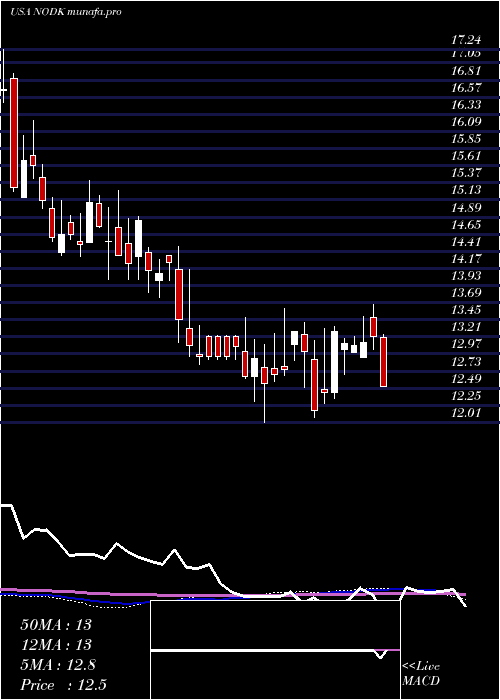Select the 14.65 price axis label
Viewport: 500px width, 700px height.
pyautogui.click(x=466, y=225)
